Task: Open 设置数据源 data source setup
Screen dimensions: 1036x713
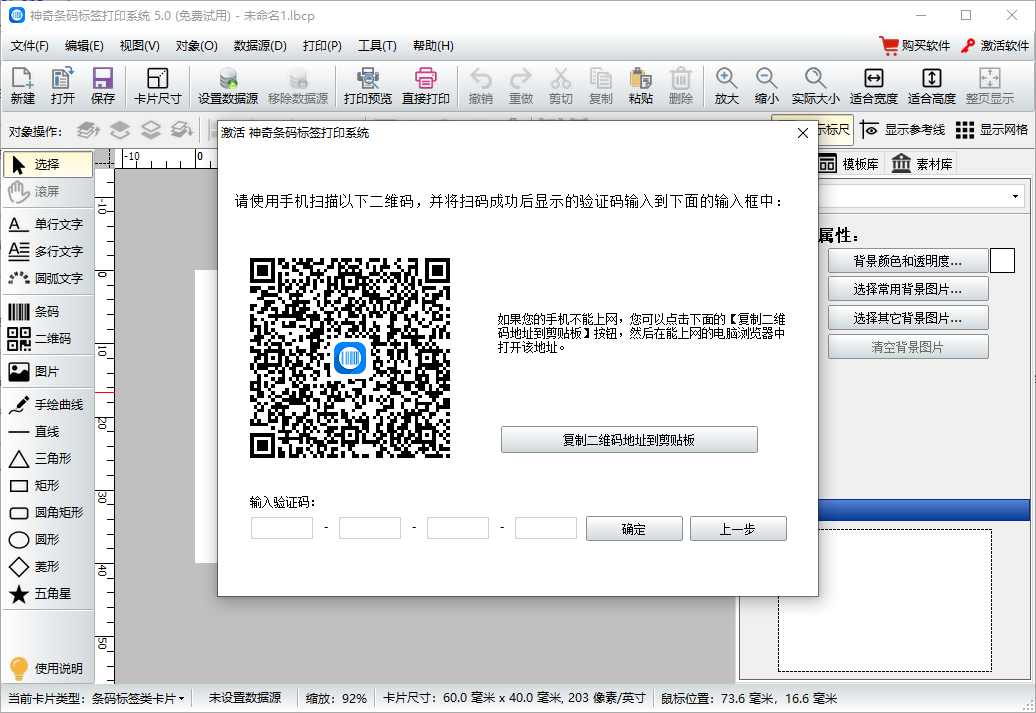Action: point(228,86)
